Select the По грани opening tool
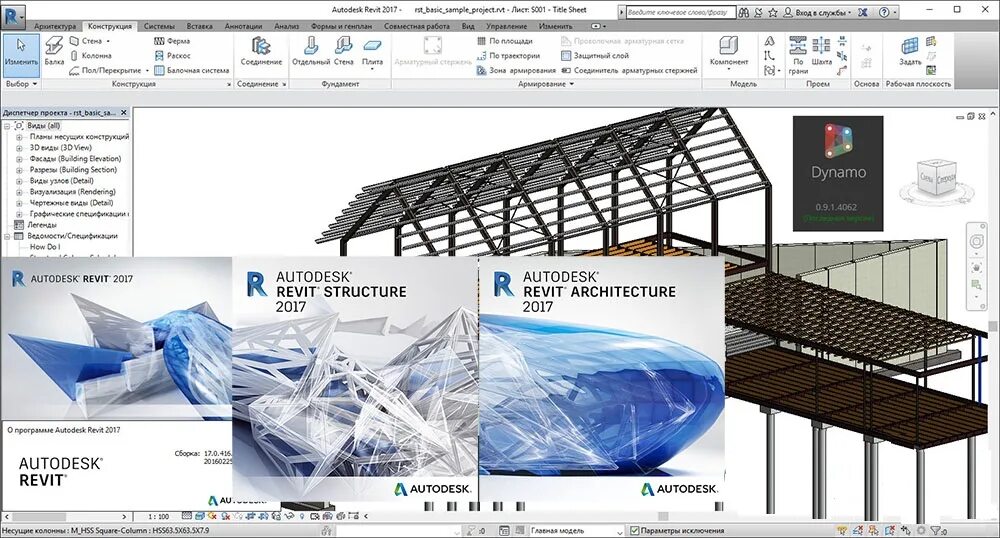This screenshot has height=538, width=1000. pyautogui.click(x=798, y=54)
